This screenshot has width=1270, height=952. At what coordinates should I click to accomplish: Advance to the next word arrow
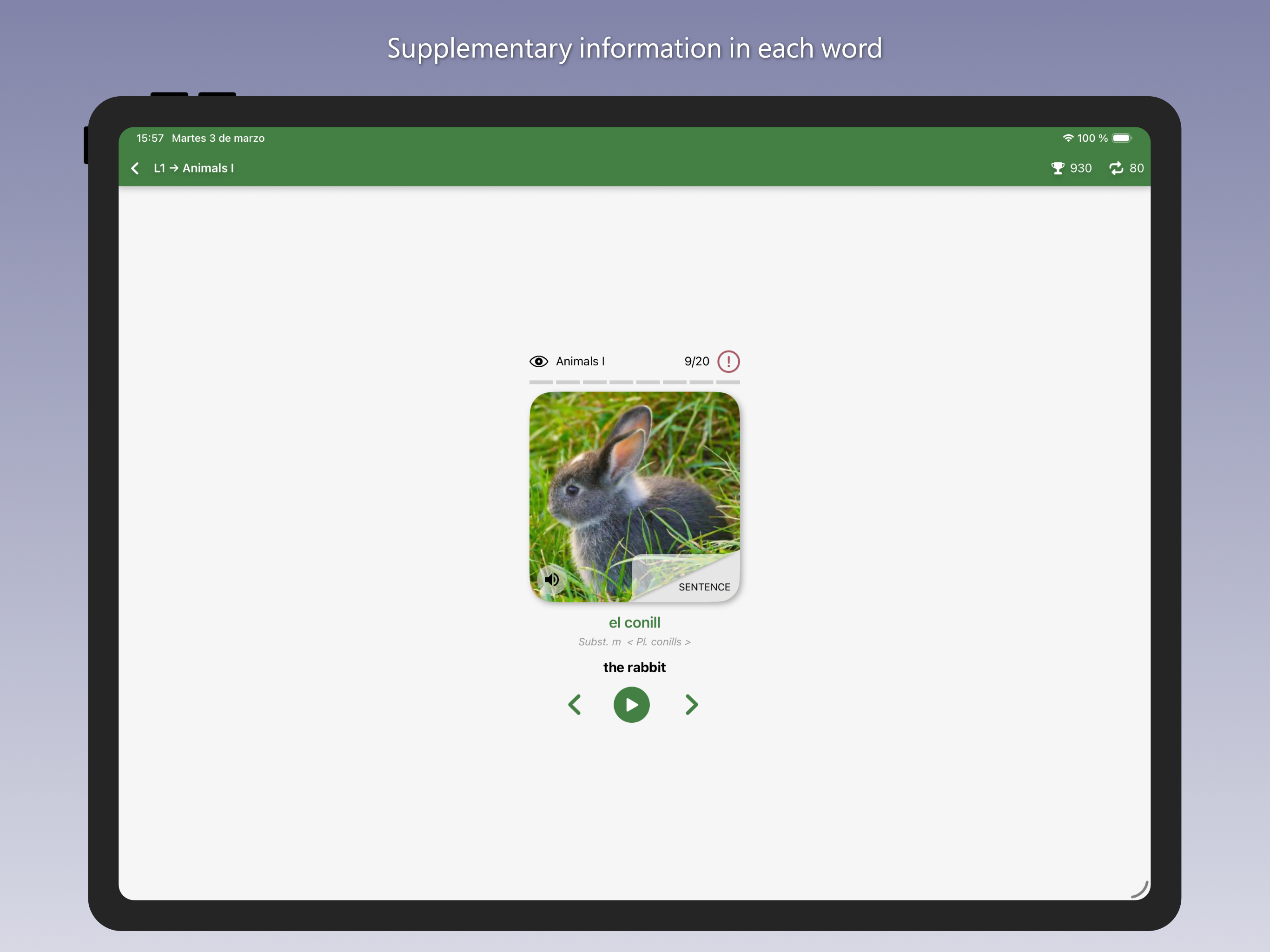pos(691,705)
